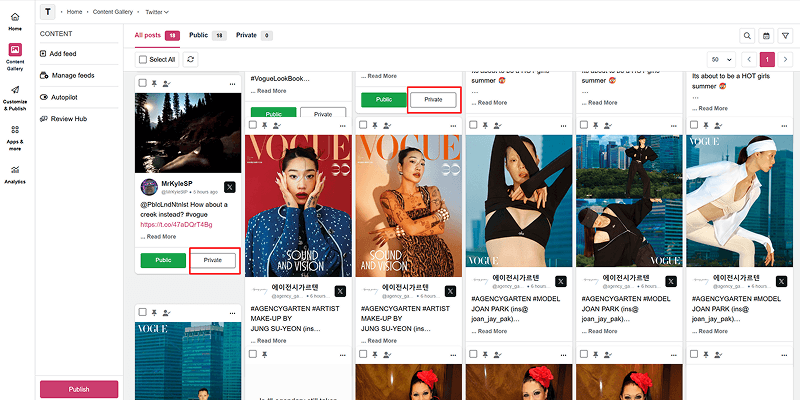The width and height of the screenshot is (800, 400).
Task: Open the calendar date filter icon
Action: click(x=766, y=36)
